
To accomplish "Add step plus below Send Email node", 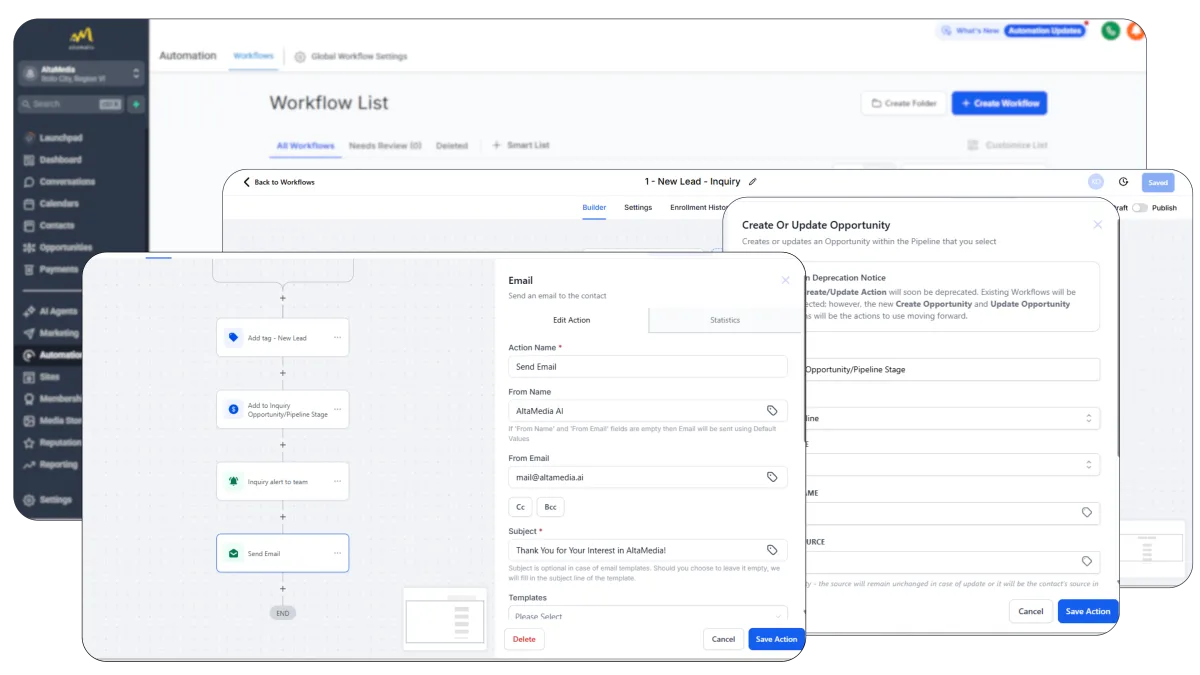I will tap(283, 589).
